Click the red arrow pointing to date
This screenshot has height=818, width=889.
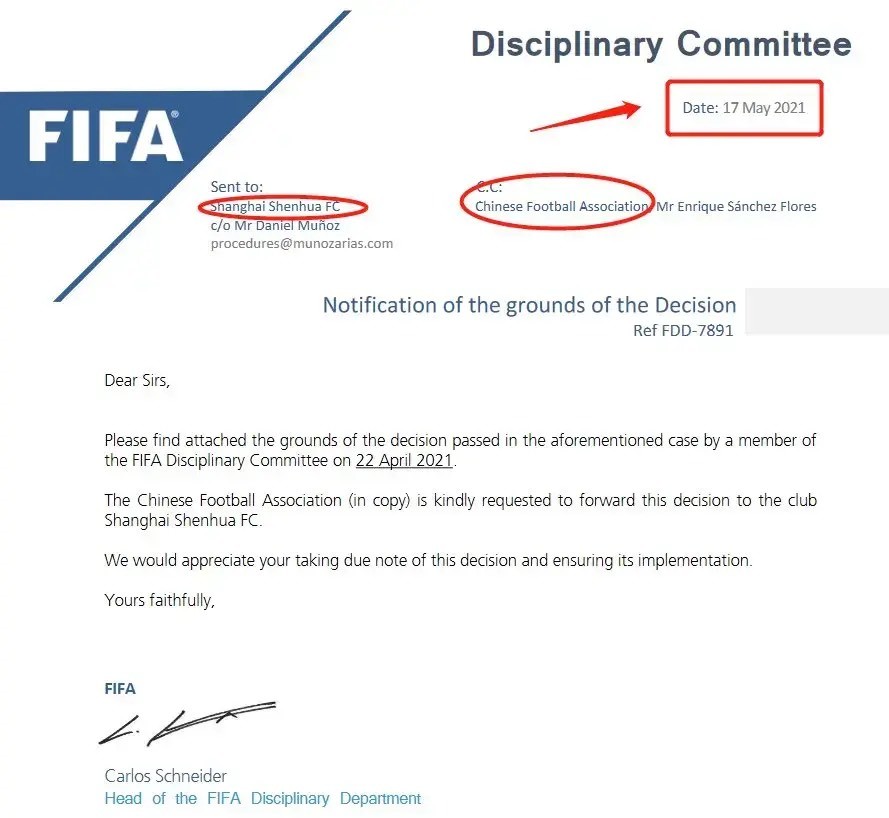pos(585,116)
